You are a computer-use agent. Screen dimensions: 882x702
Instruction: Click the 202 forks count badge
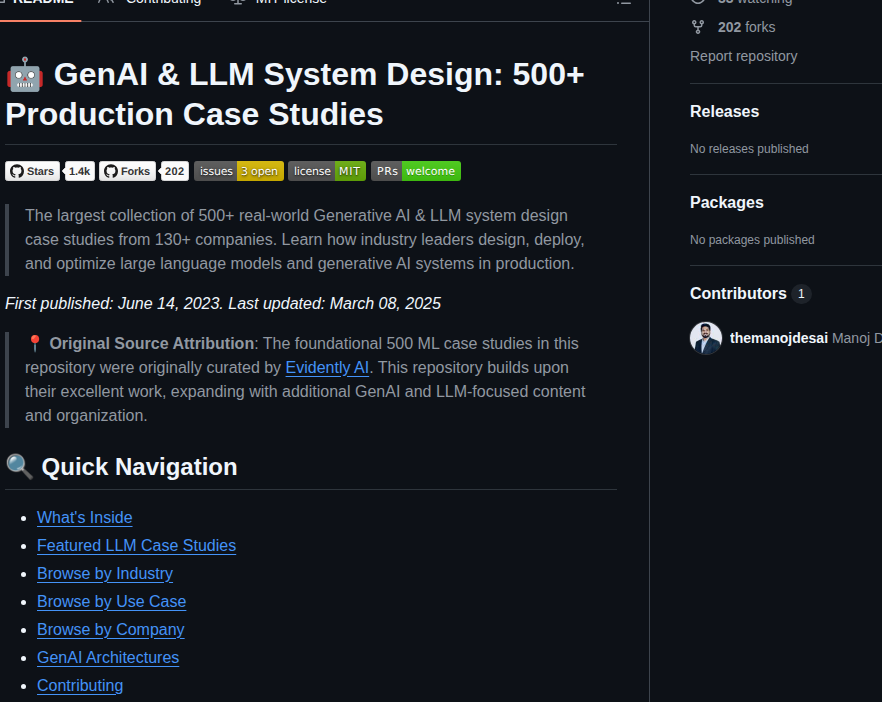[174, 171]
